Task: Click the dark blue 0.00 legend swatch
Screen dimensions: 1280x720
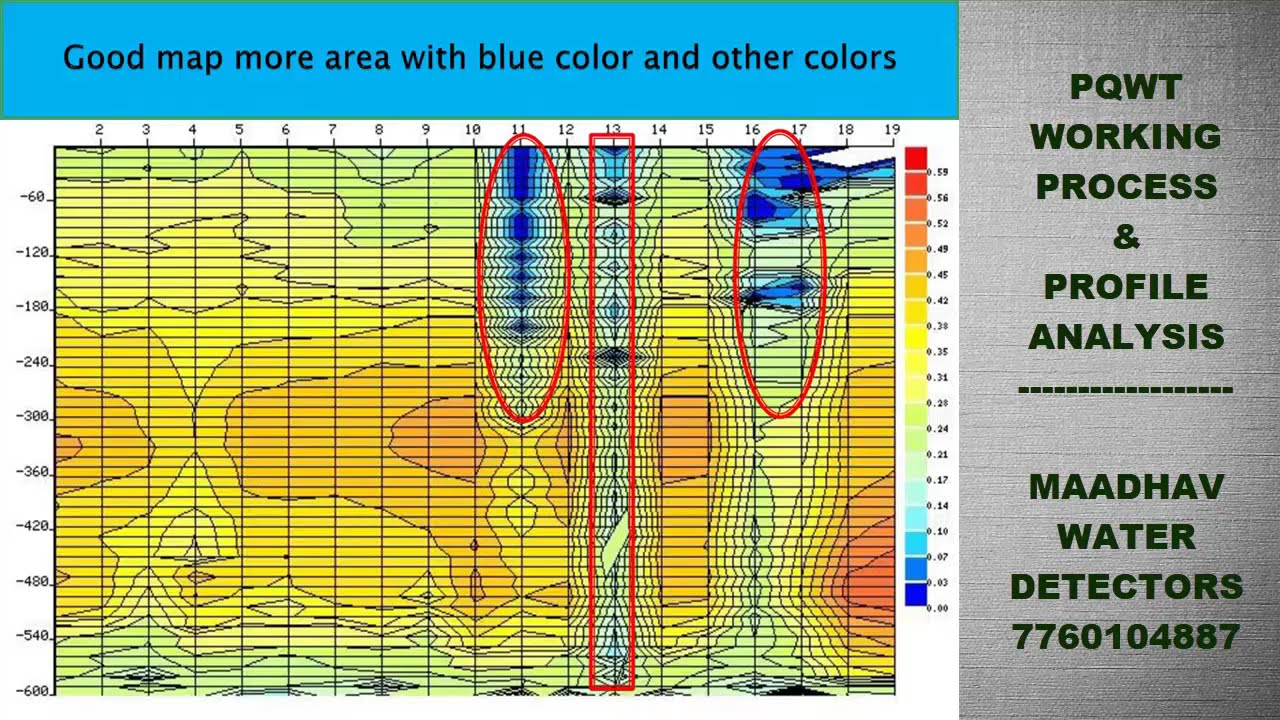Action: (915, 595)
